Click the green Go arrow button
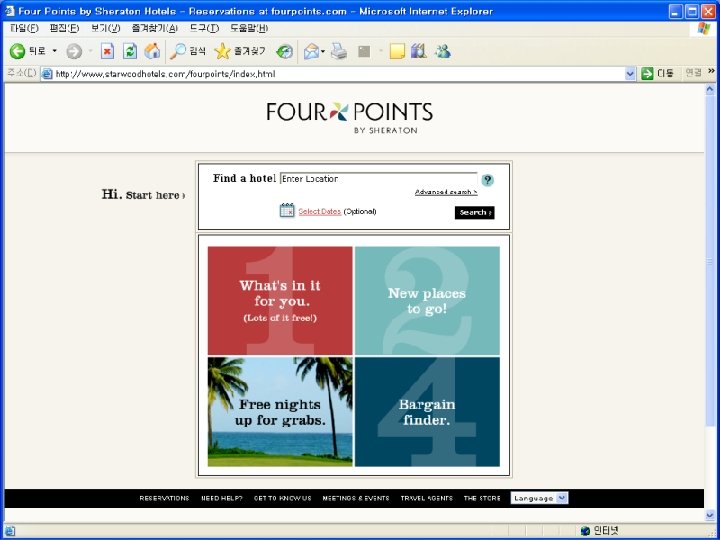Screen dimensions: 720x540 tap(647, 73)
